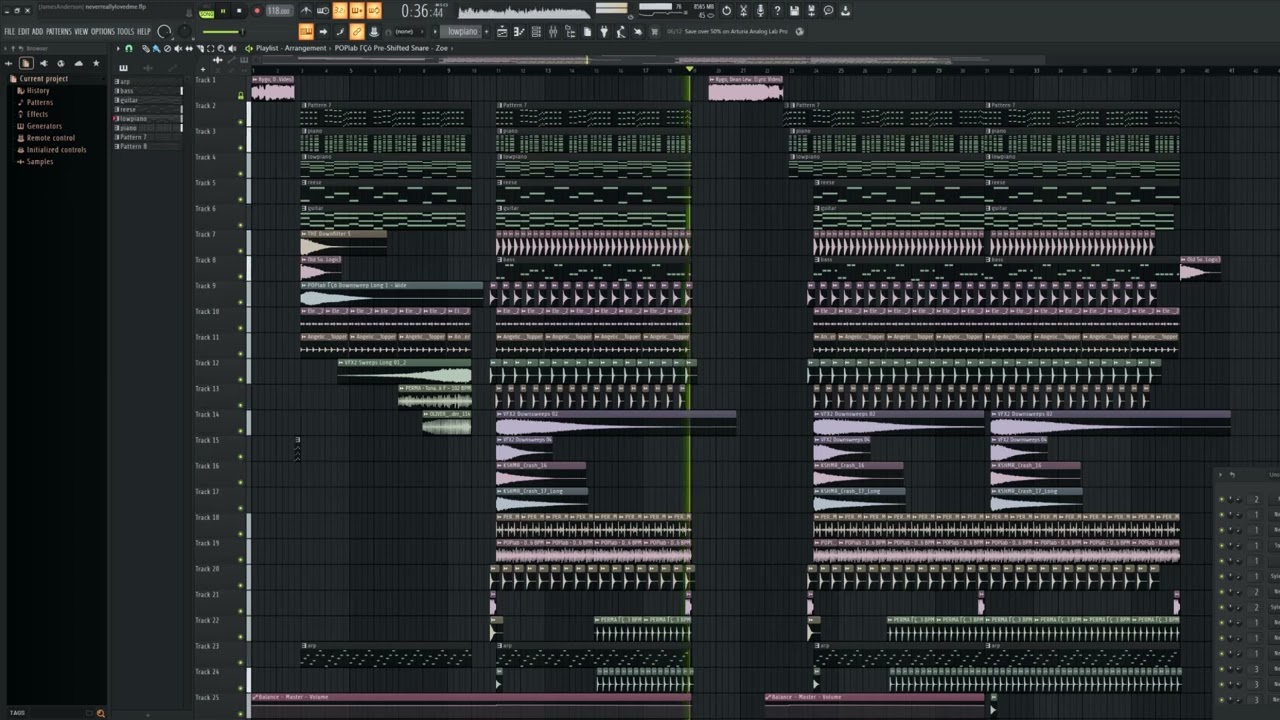This screenshot has width=1280, height=720.
Task: Open the TOOLS menu
Action: click(126, 31)
